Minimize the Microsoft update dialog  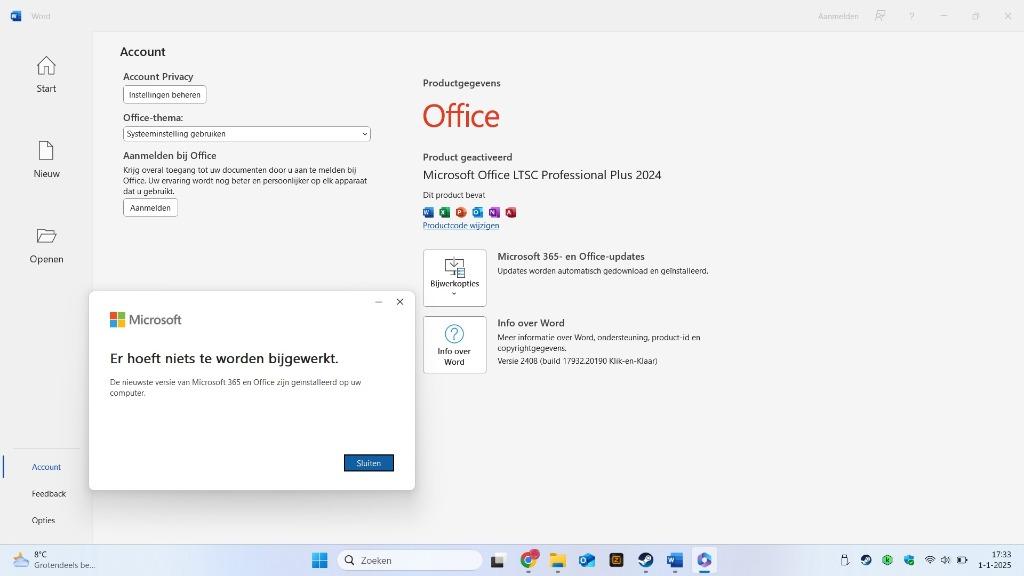(379, 302)
